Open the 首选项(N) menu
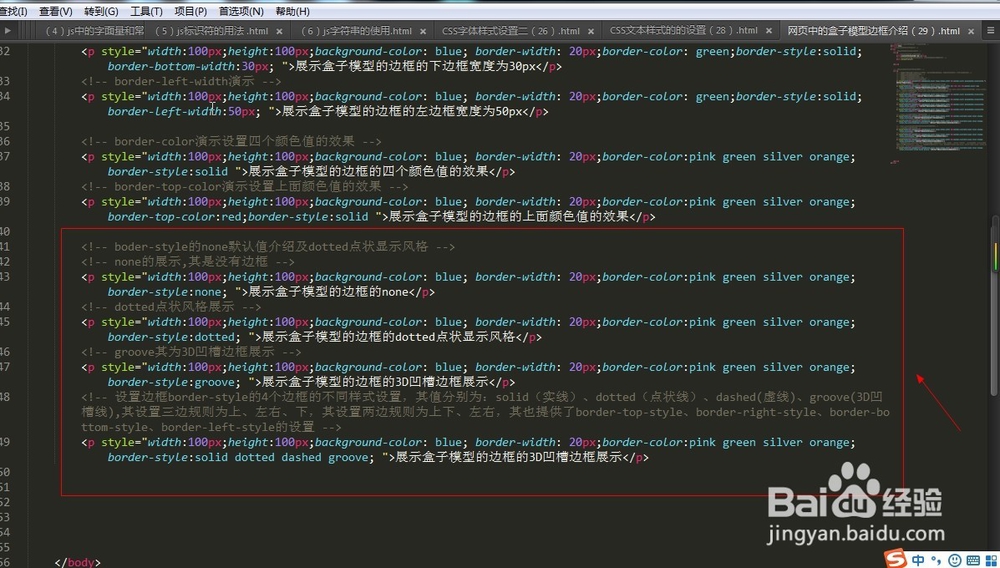This screenshot has height=568, width=1000. tap(241, 11)
